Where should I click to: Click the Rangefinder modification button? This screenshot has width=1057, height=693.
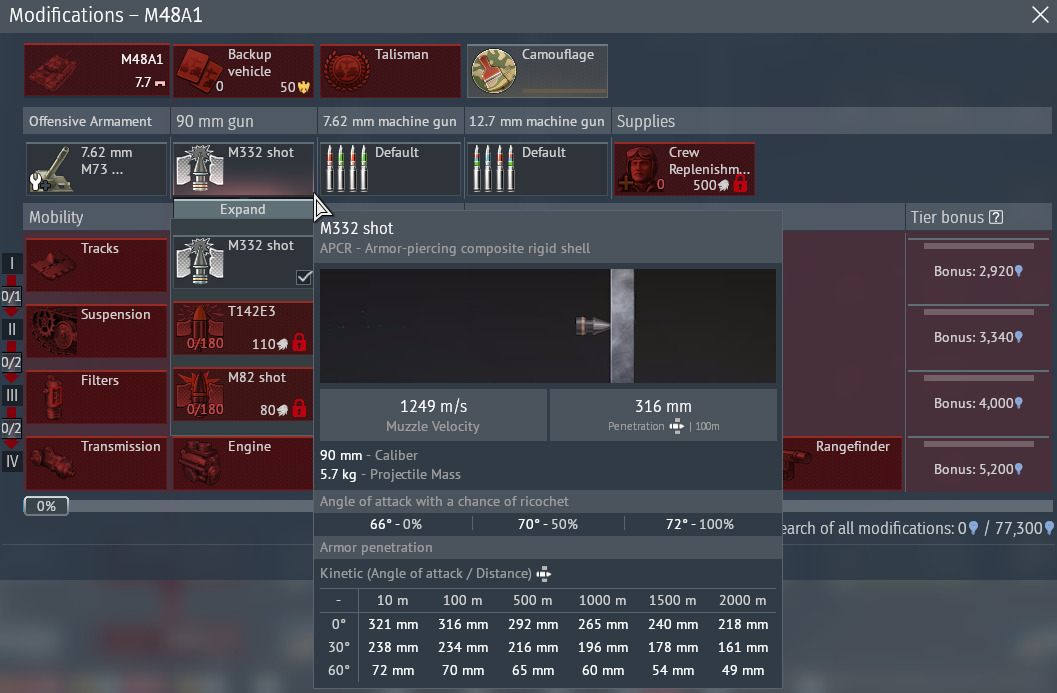click(x=842, y=463)
